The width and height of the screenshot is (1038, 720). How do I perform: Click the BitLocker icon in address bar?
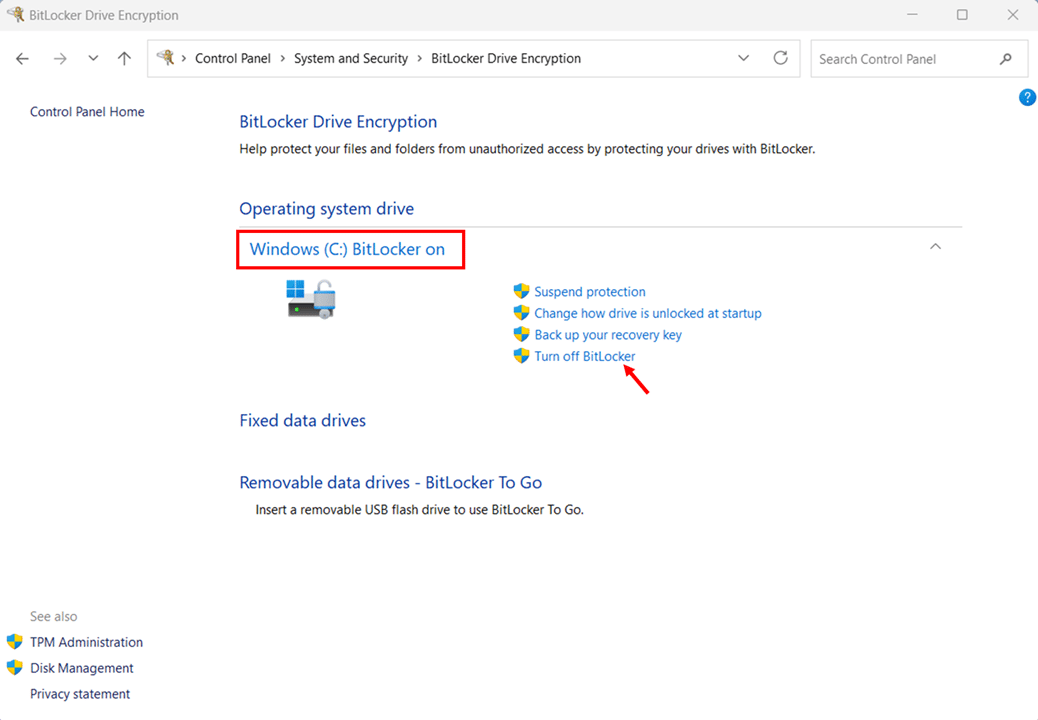[x=166, y=58]
